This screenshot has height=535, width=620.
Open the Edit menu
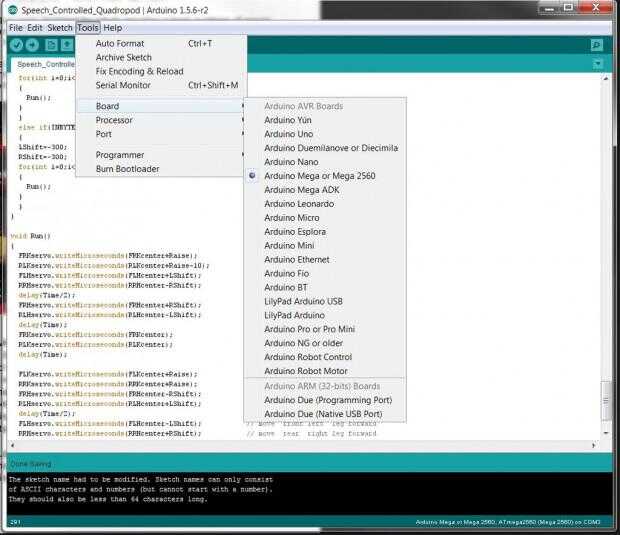coord(35,28)
